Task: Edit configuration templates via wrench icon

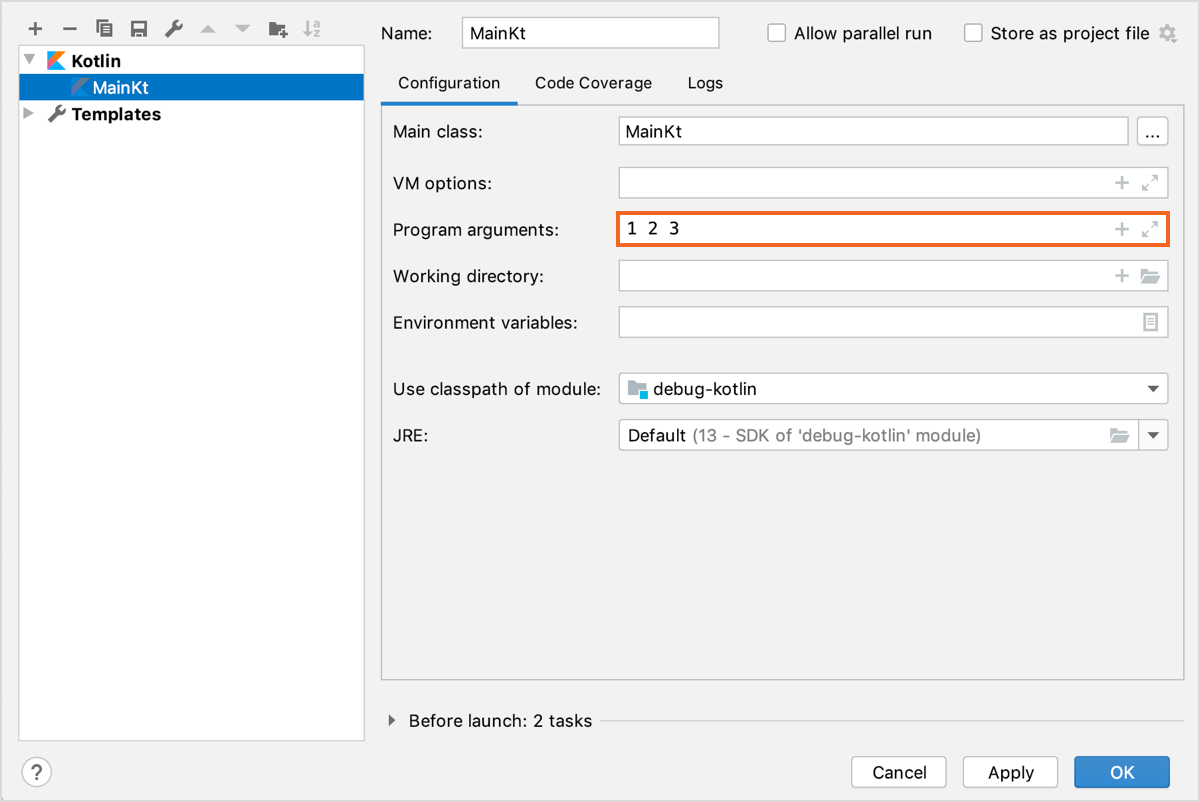Action: tap(172, 28)
